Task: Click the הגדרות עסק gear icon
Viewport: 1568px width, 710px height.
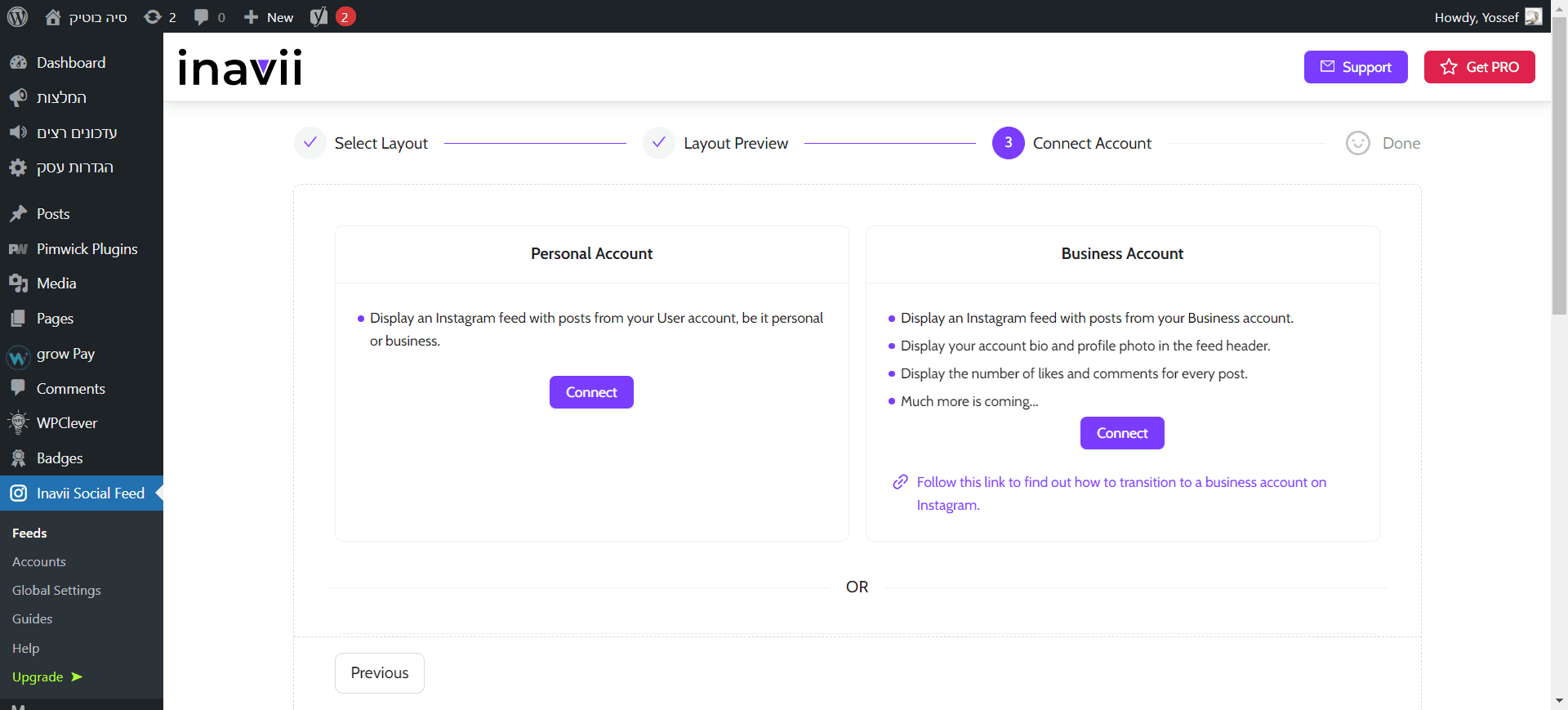Action: click(x=18, y=167)
